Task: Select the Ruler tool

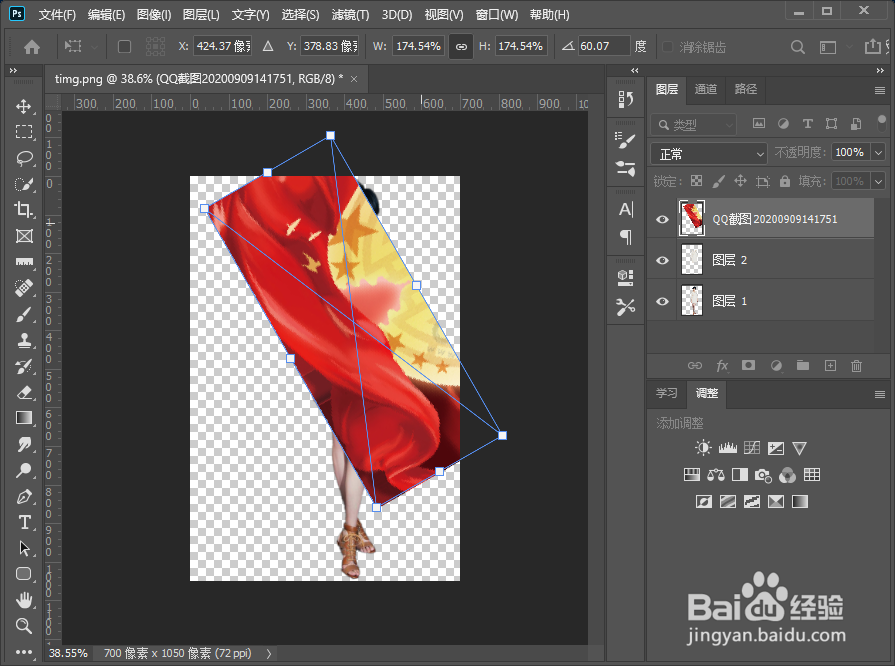Action: (23, 262)
